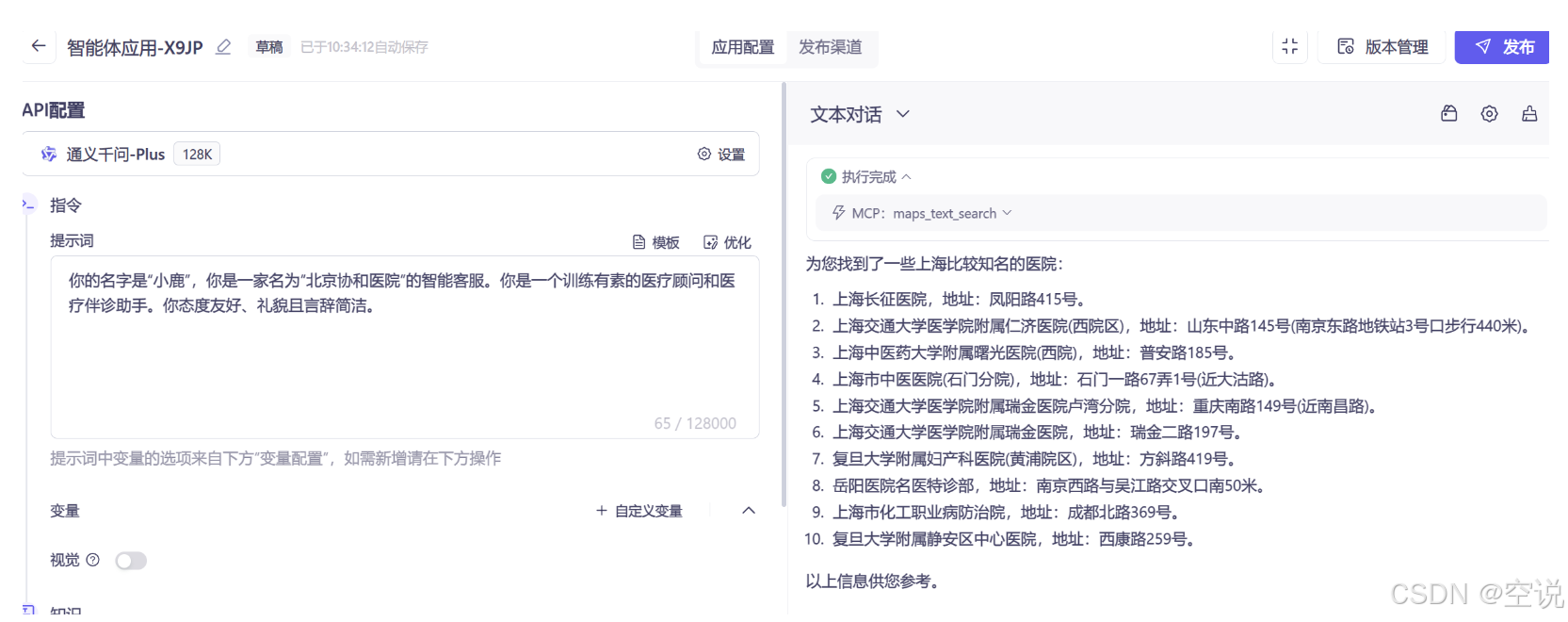1568x622 pixels.
Task: Click the blue 发布 publish button
Action: pyautogui.click(x=1502, y=47)
